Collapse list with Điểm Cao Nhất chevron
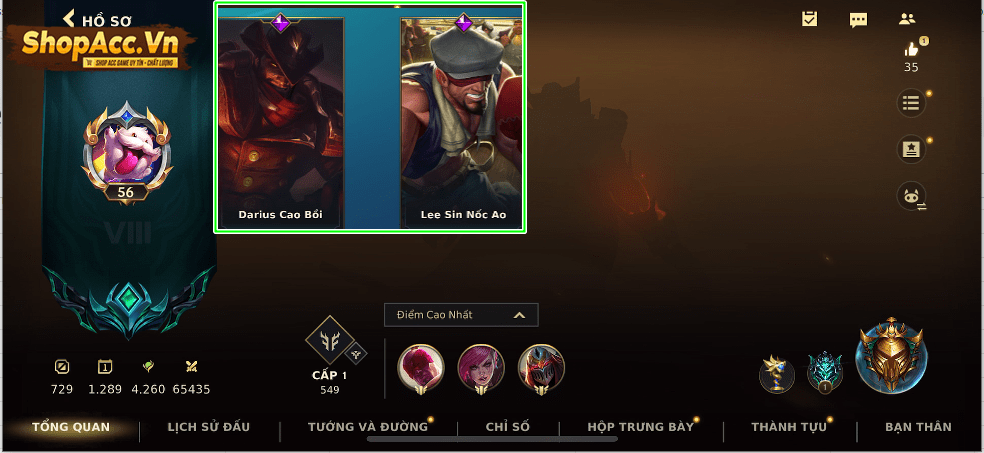Image resolution: width=984 pixels, height=453 pixels. click(519, 315)
